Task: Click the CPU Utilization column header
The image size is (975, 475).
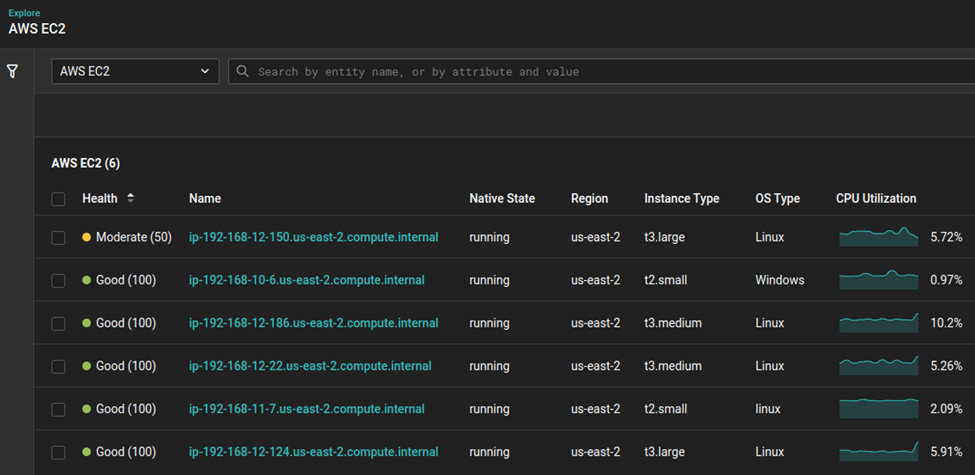Action: pyautogui.click(x=876, y=198)
